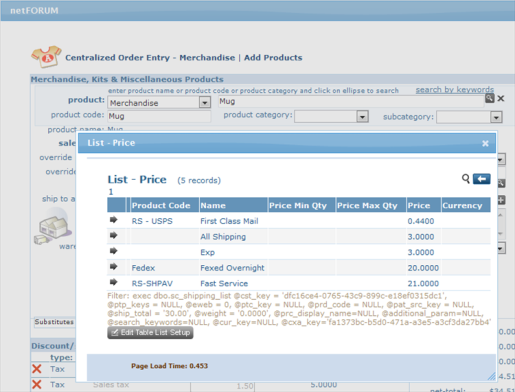
Task: Select the arrow icon for Fast Service row
Action: (114, 282)
